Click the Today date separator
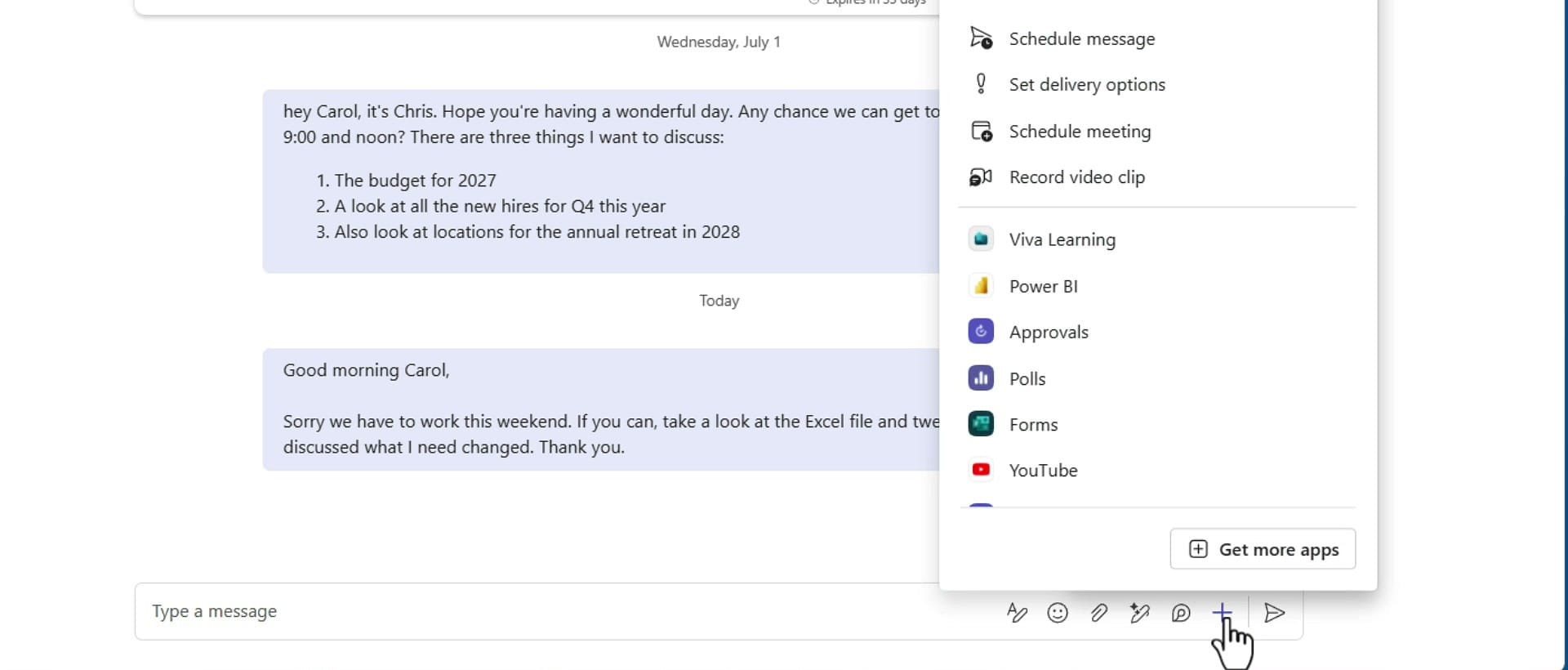 pos(719,301)
